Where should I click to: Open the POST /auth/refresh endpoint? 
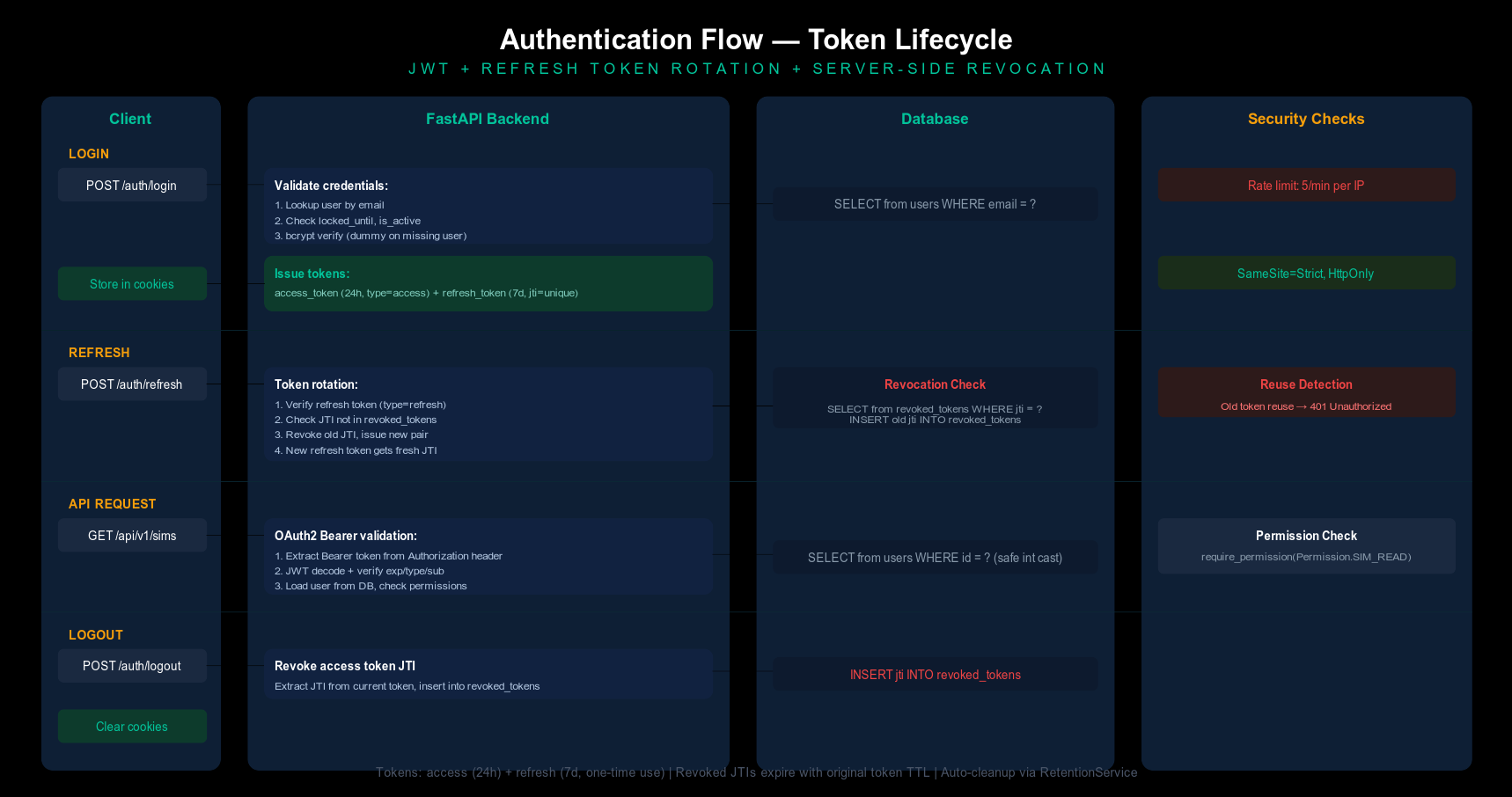click(132, 384)
